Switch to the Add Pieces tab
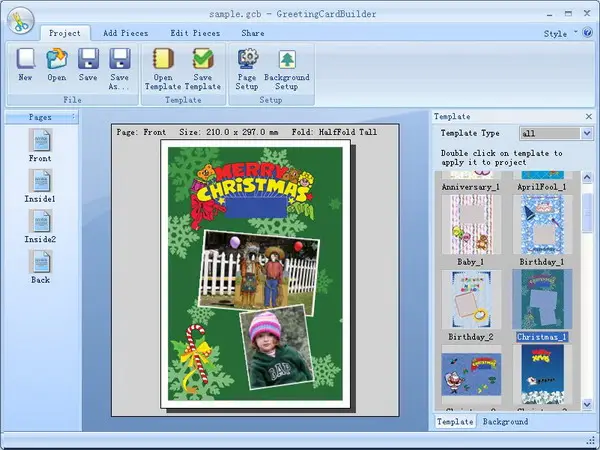The height and width of the screenshot is (450, 600). pos(126,33)
